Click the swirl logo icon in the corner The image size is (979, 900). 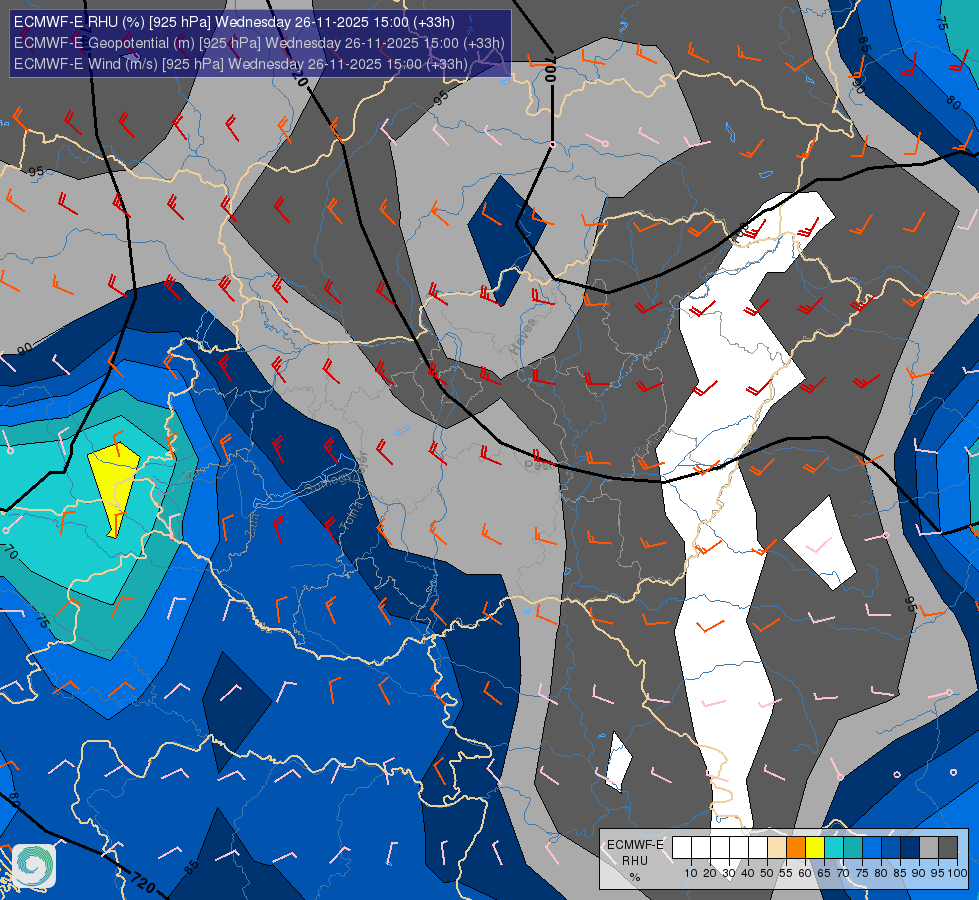(x=34, y=866)
